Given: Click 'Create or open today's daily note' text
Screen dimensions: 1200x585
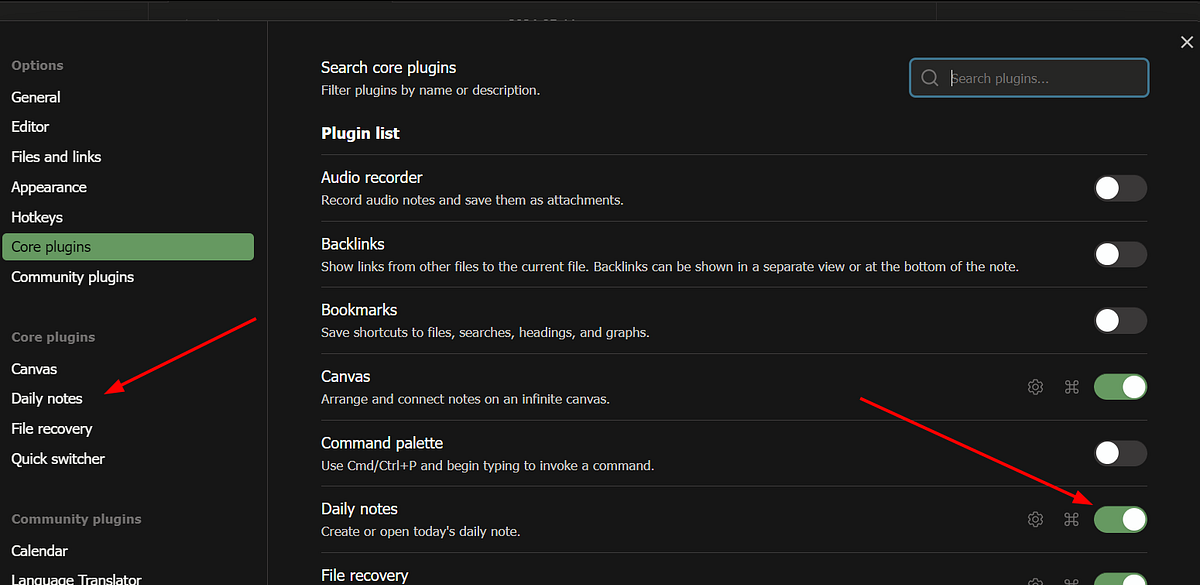Looking at the screenshot, I should (x=421, y=531).
